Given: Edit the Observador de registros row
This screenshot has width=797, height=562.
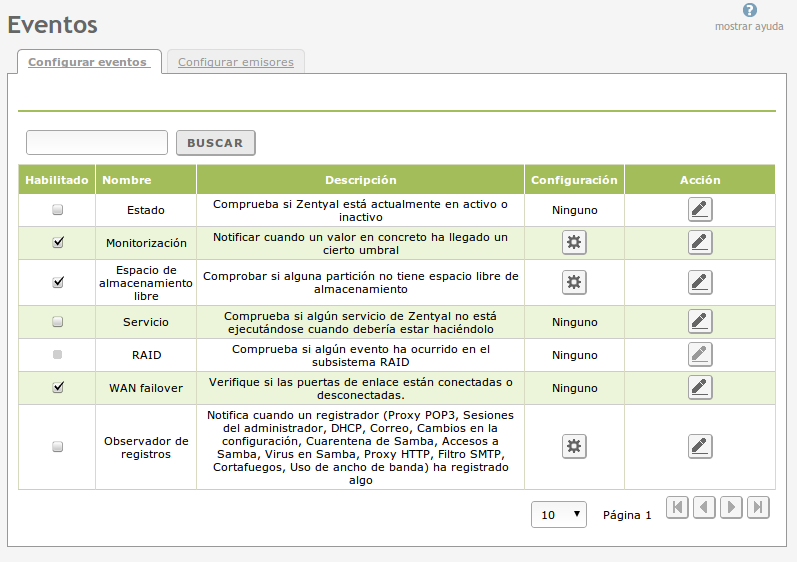Looking at the screenshot, I should 700,446.
